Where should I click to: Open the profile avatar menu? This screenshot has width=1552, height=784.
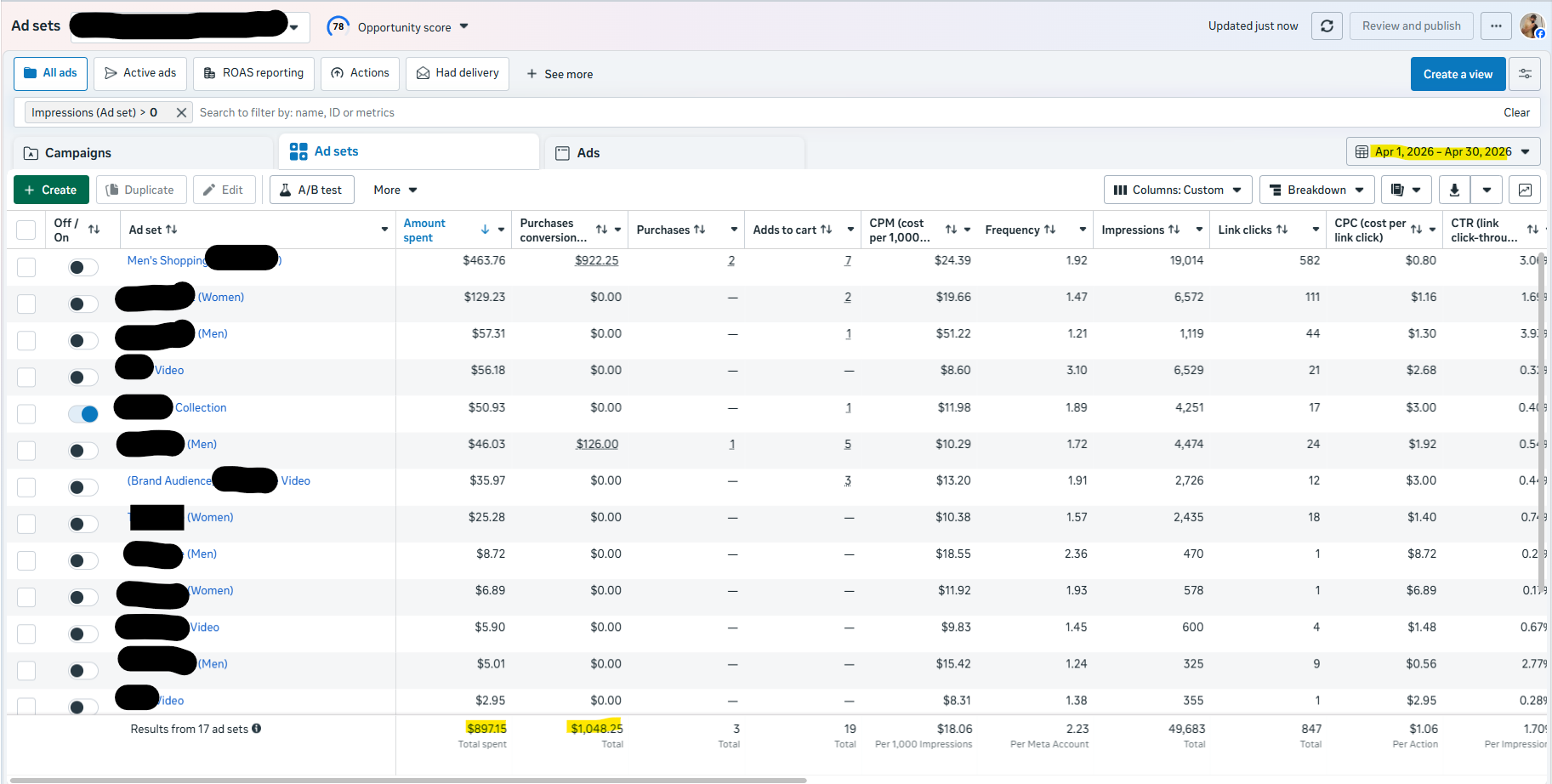(1532, 26)
